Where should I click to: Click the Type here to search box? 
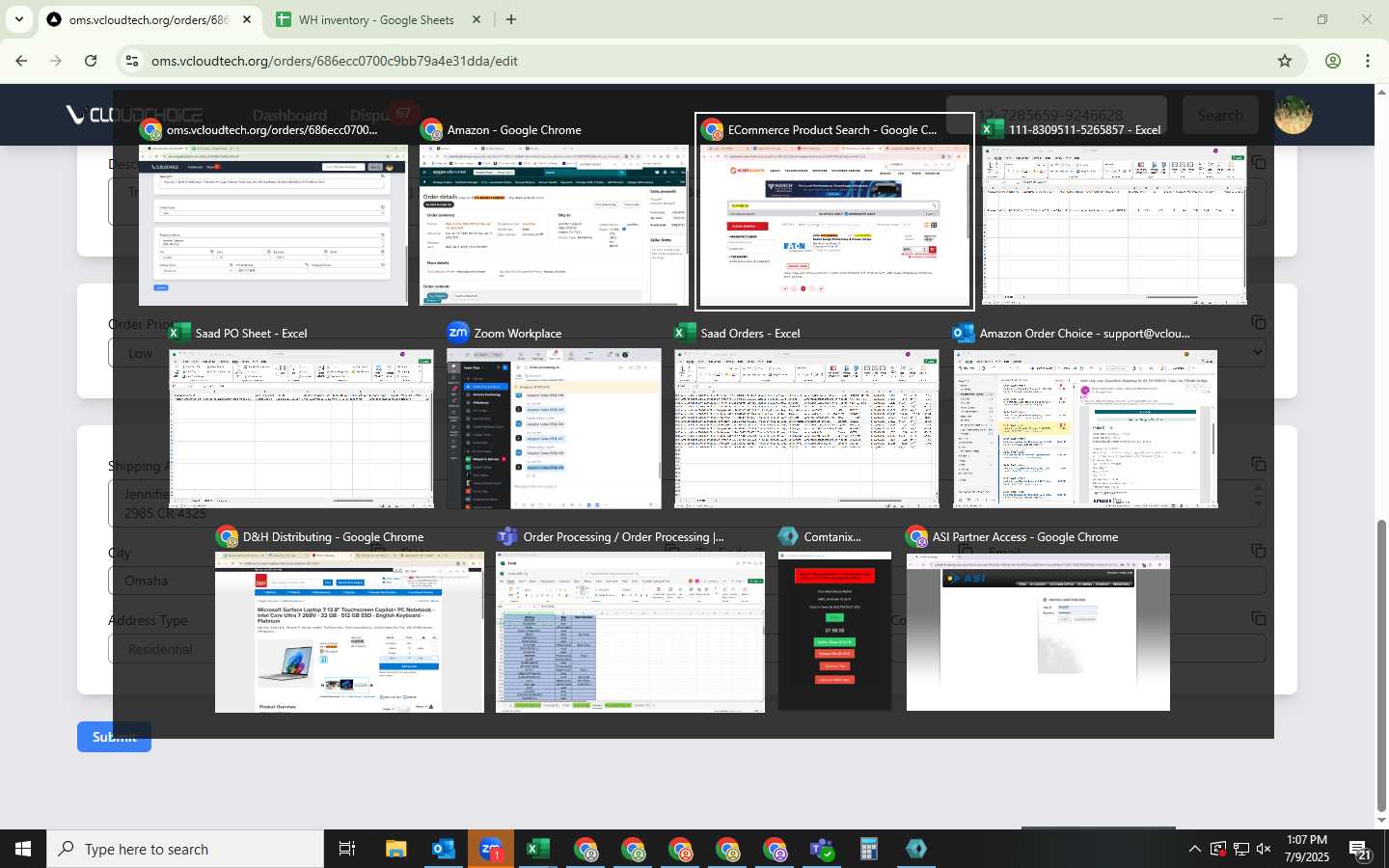pos(185,849)
